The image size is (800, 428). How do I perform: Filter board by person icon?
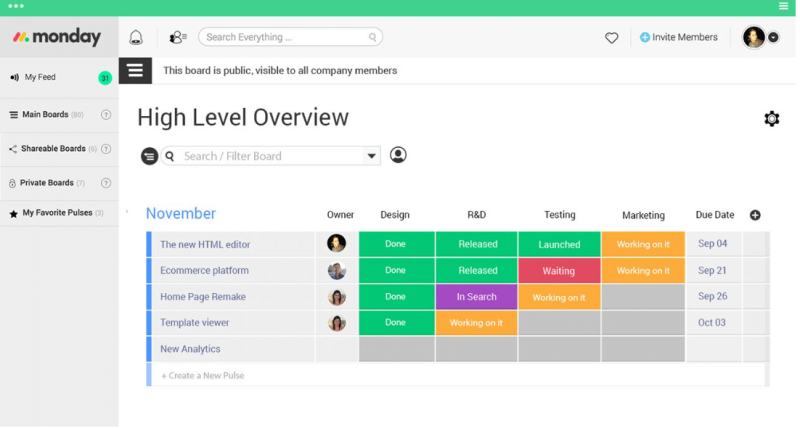point(398,155)
